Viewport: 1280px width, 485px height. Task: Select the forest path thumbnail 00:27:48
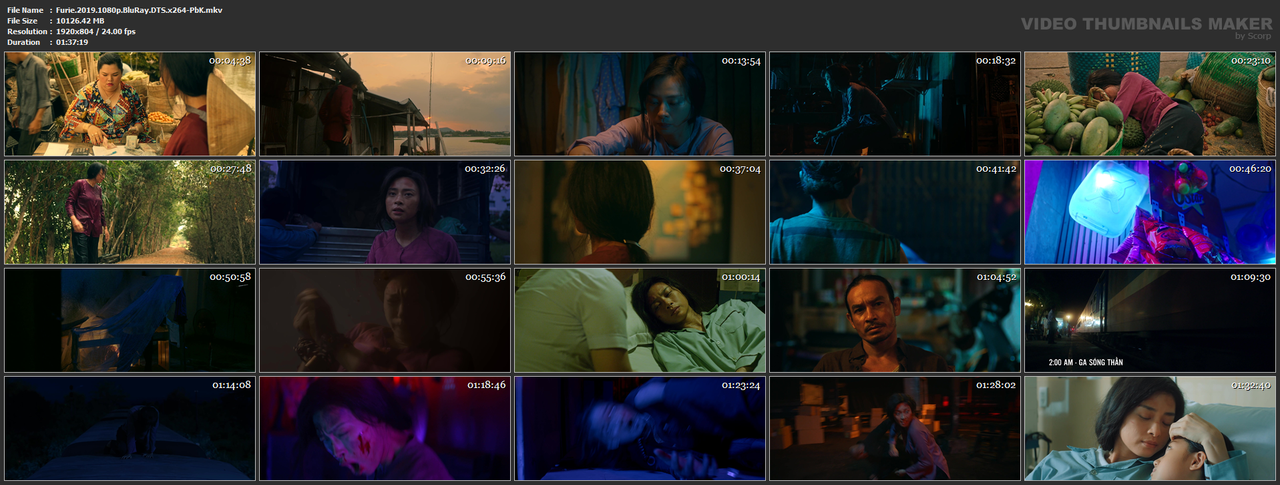(x=130, y=212)
